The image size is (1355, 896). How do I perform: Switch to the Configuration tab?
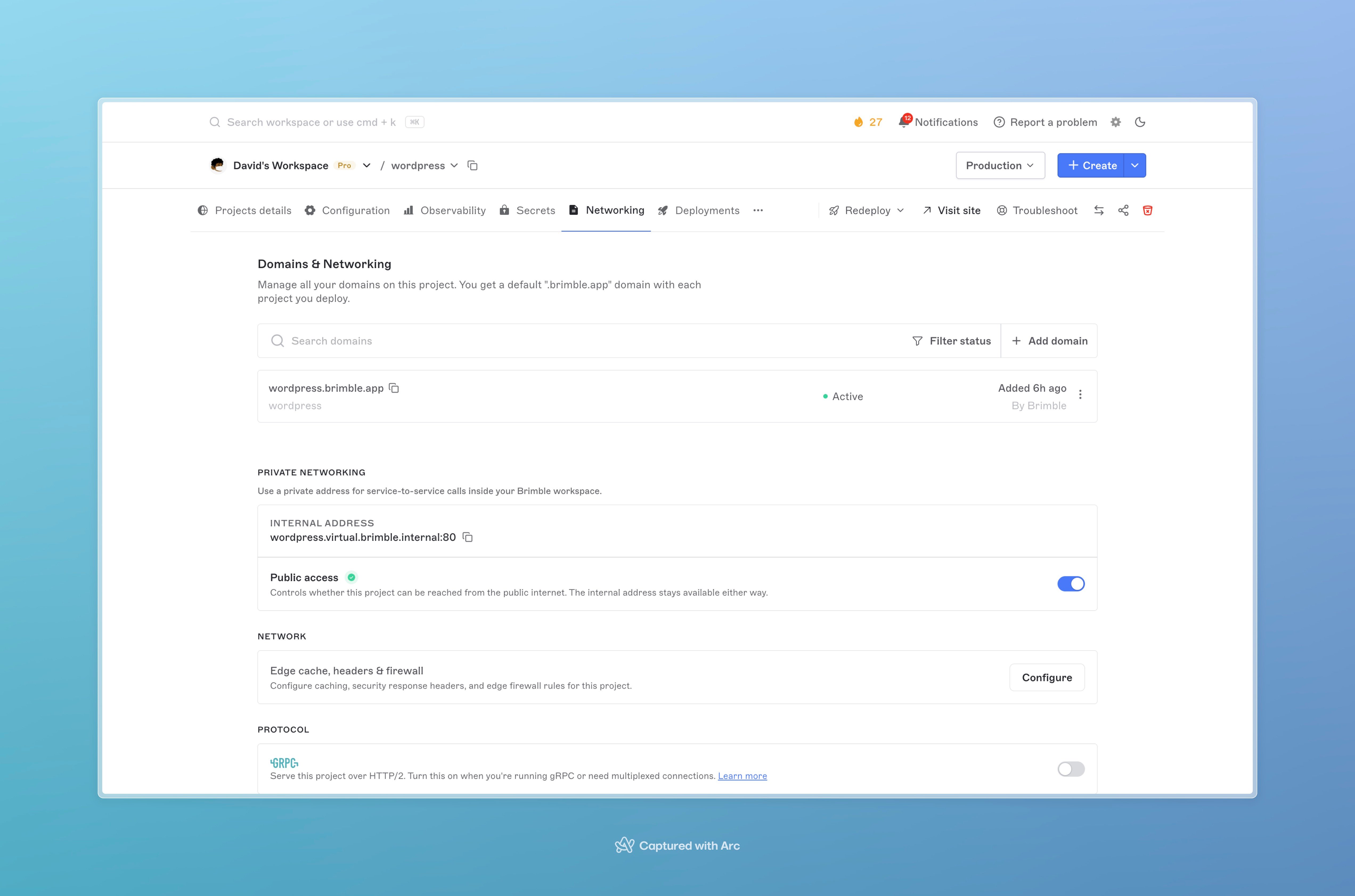tap(347, 210)
